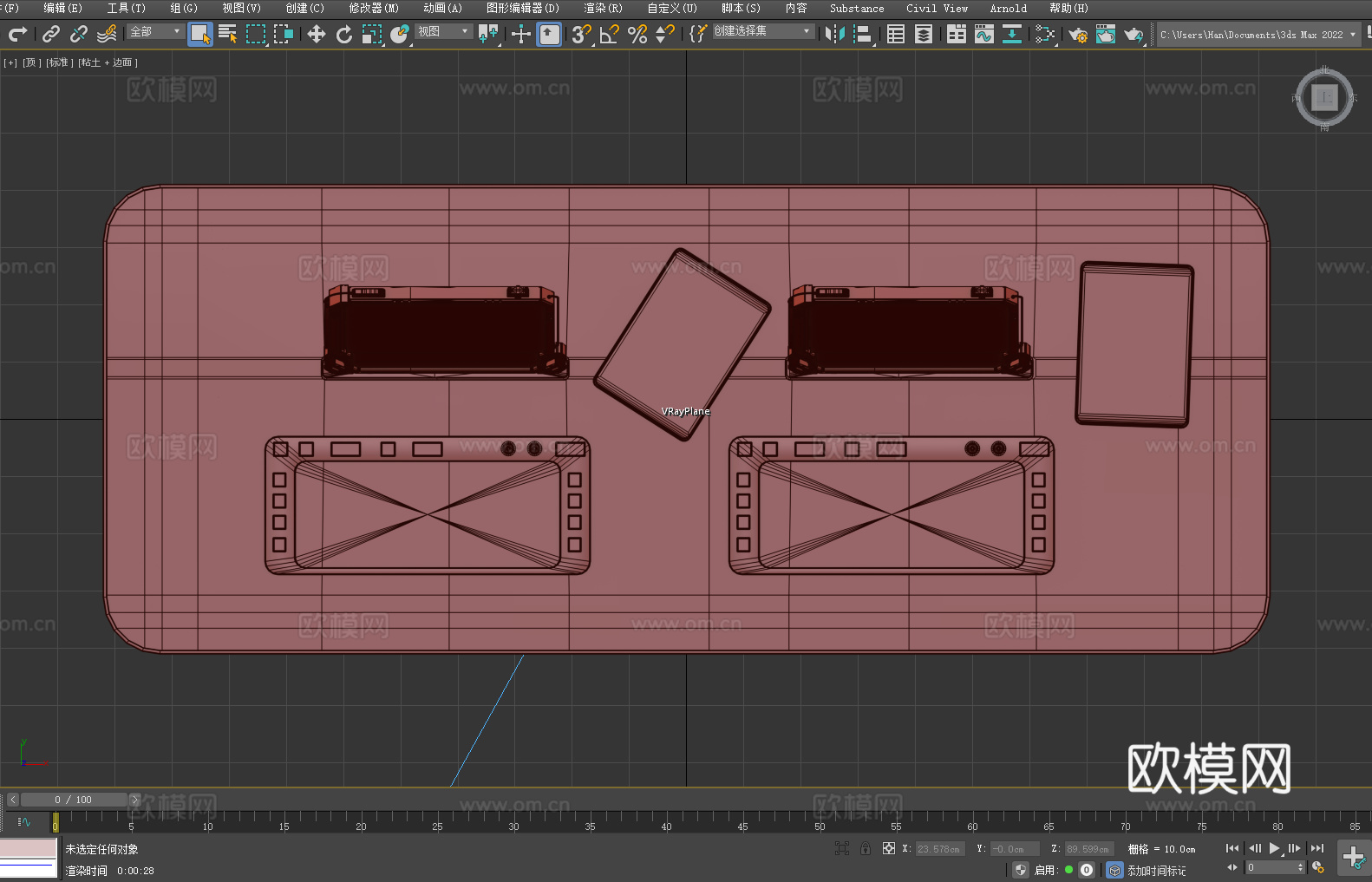Open the 工具(T) menu

click(x=127, y=8)
